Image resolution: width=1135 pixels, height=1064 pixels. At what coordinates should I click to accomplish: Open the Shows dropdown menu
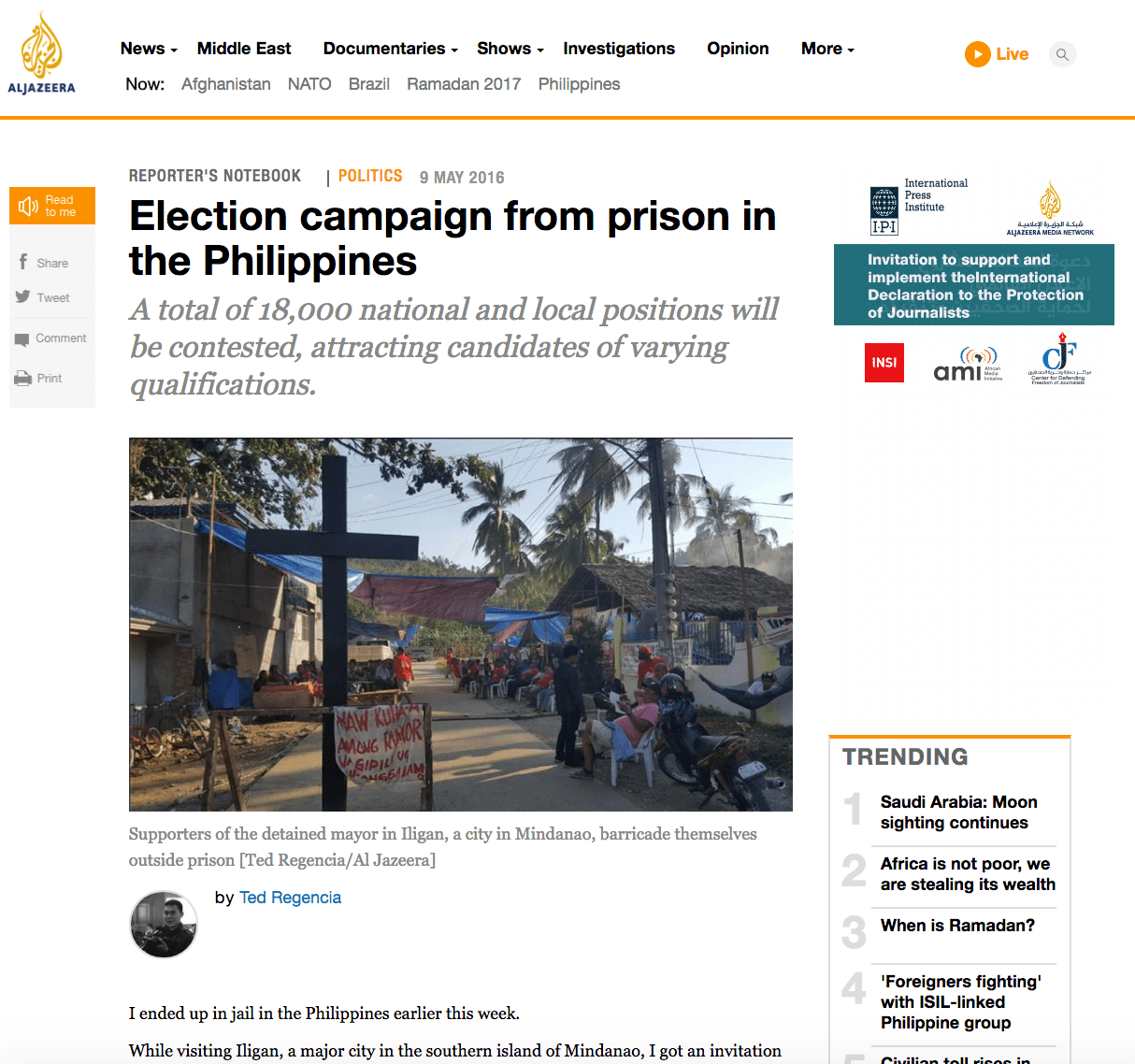click(x=510, y=49)
